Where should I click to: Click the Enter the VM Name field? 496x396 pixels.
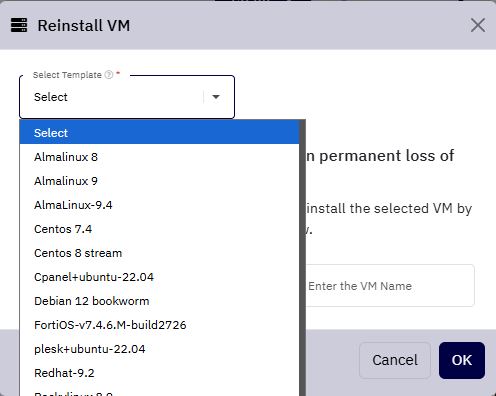pos(390,286)
